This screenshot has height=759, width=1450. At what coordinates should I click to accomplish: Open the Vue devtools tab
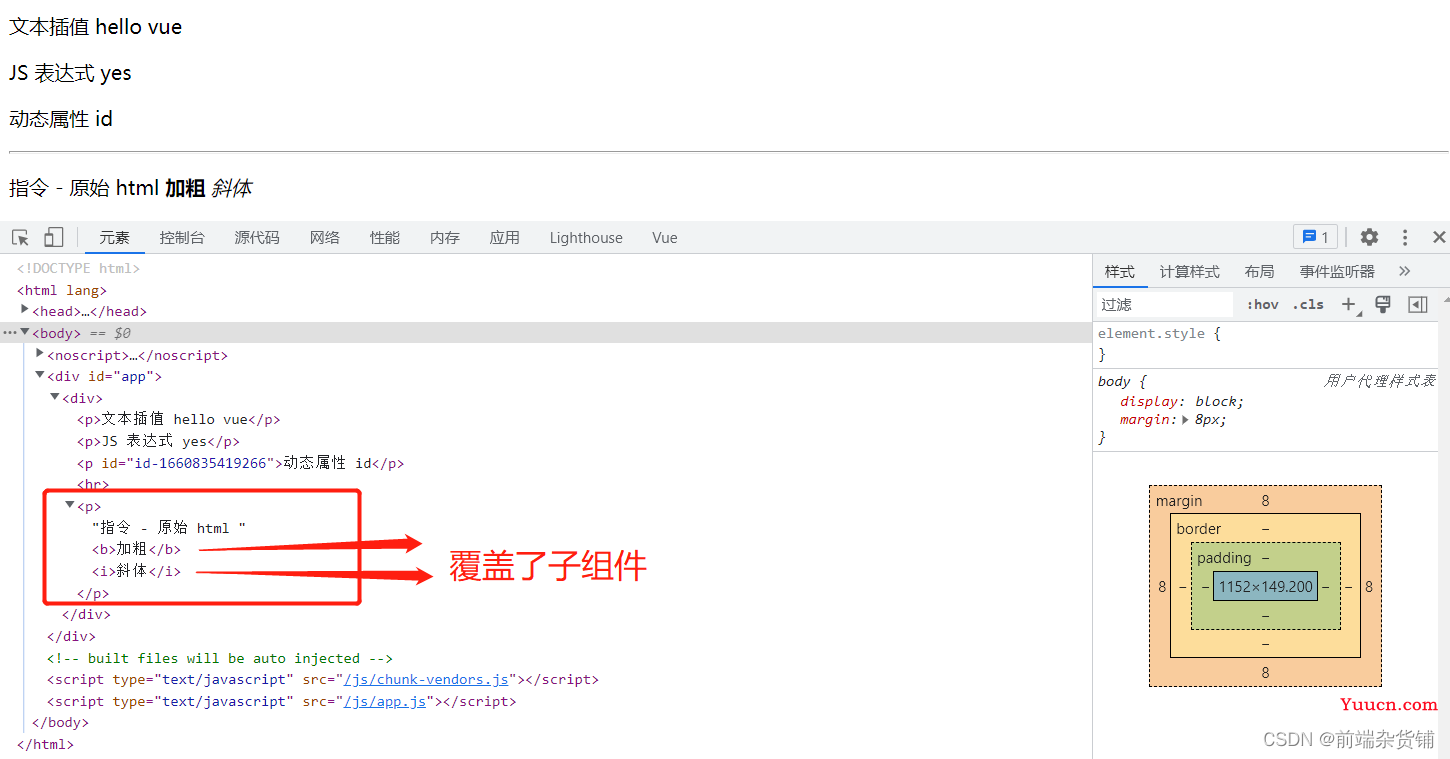(665, 237)
